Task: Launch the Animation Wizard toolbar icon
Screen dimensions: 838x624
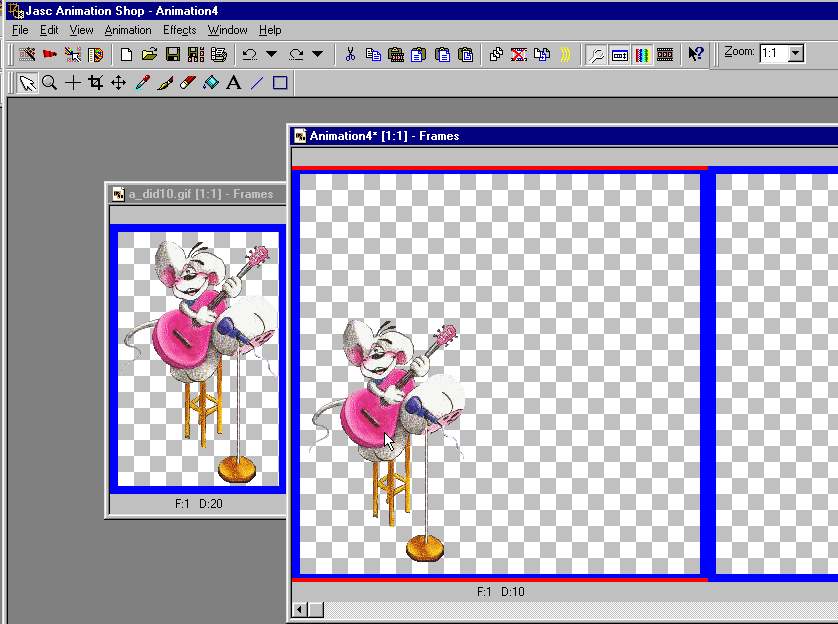Action: pyautogui.click(x=27, y=54)
